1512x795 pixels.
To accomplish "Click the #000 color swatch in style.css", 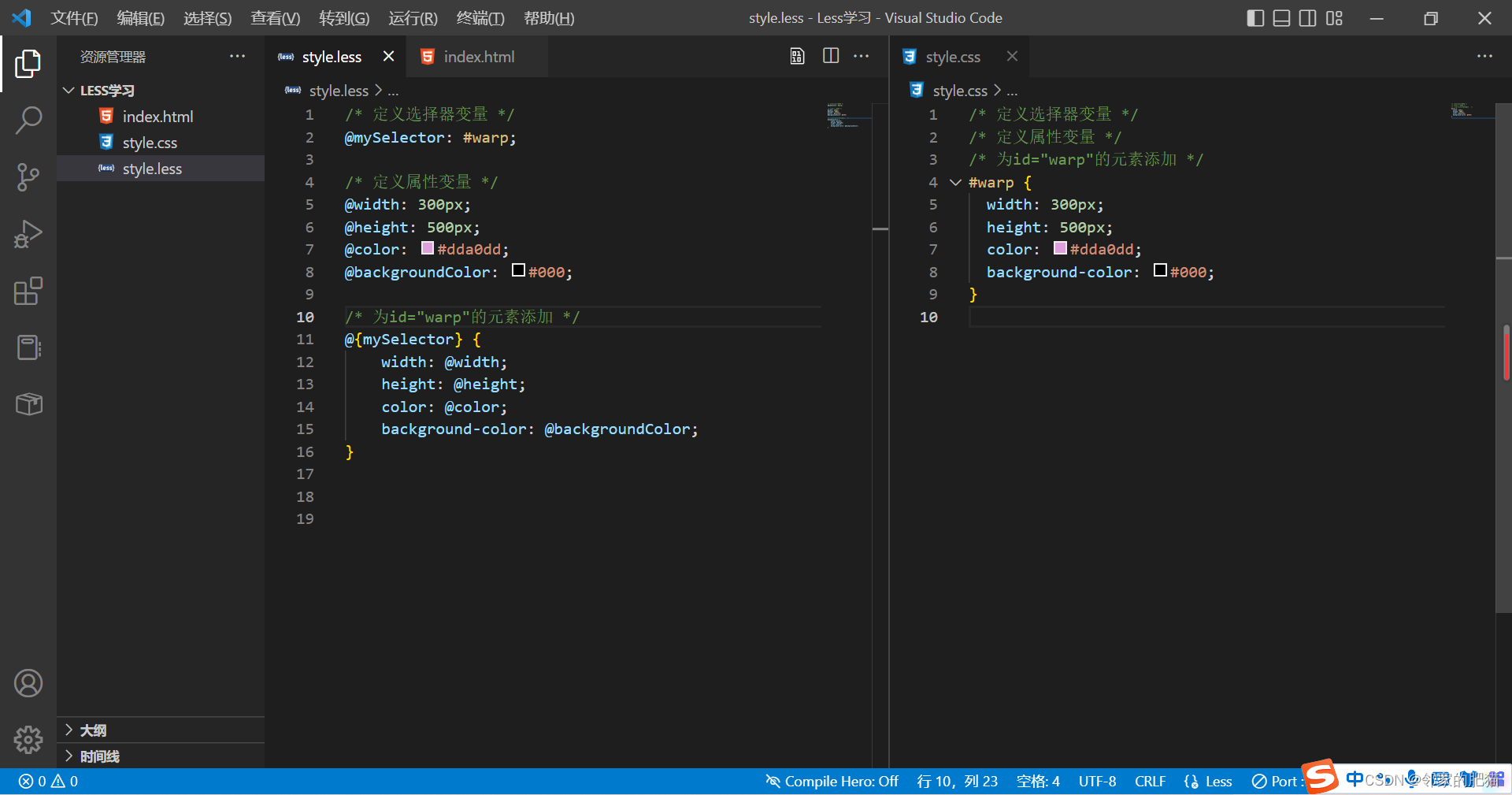I will 1160,270.
